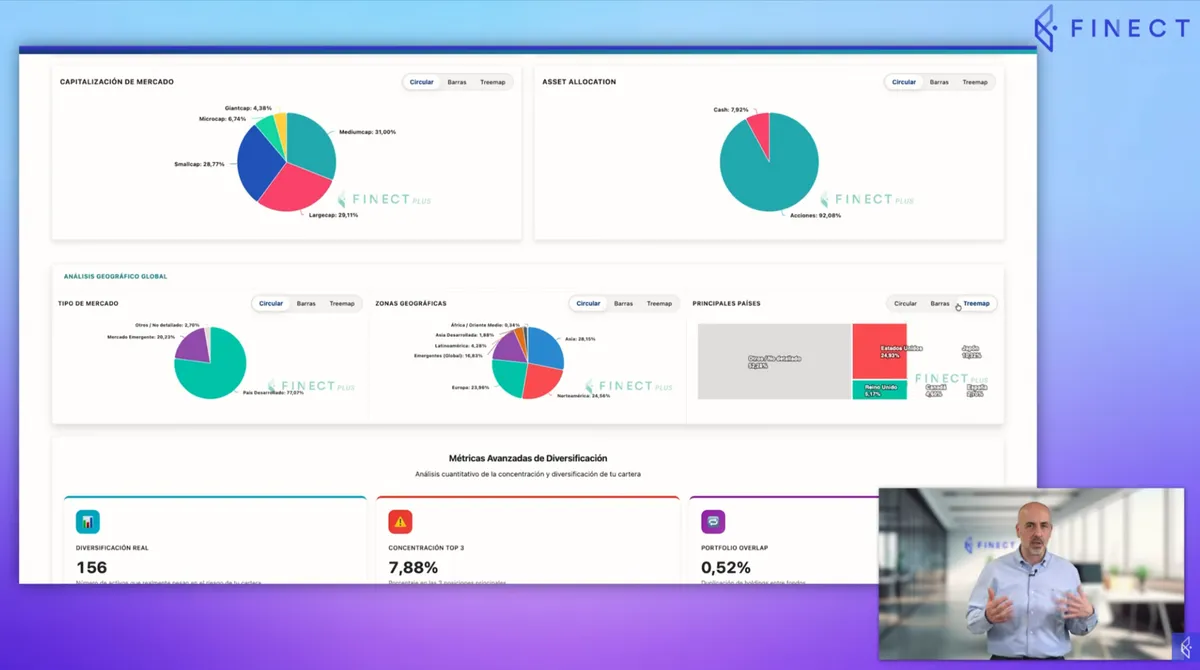Show Tipo de Mercado as Barras

[306, 303]
